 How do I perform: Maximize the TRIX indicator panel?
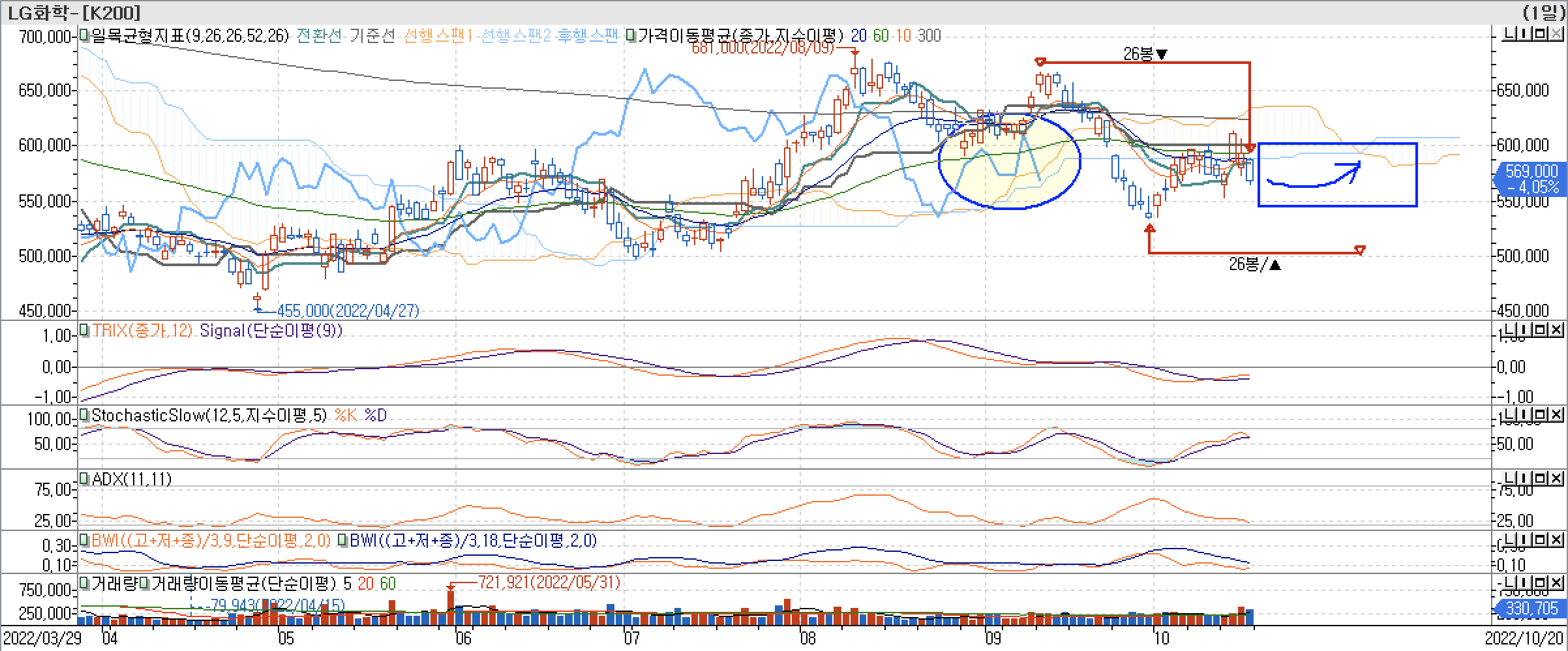[1540, 330]
